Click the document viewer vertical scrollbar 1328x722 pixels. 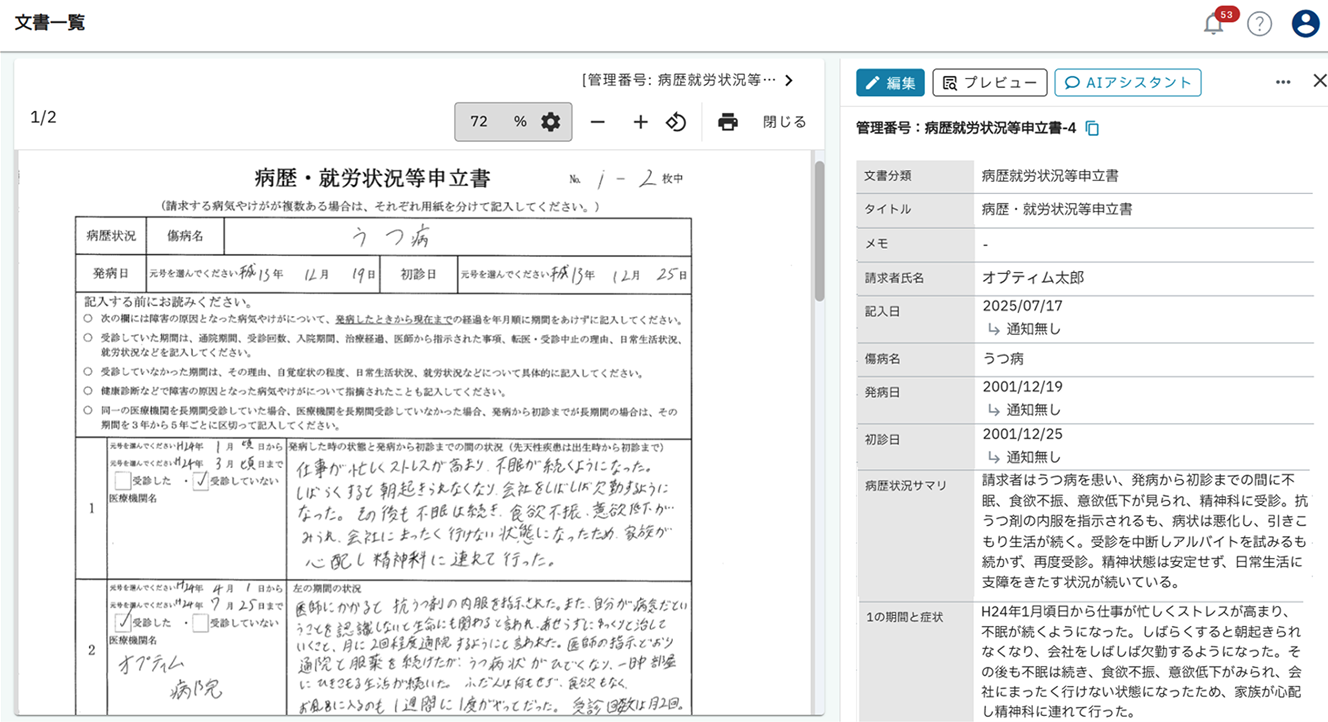(819, 230)
